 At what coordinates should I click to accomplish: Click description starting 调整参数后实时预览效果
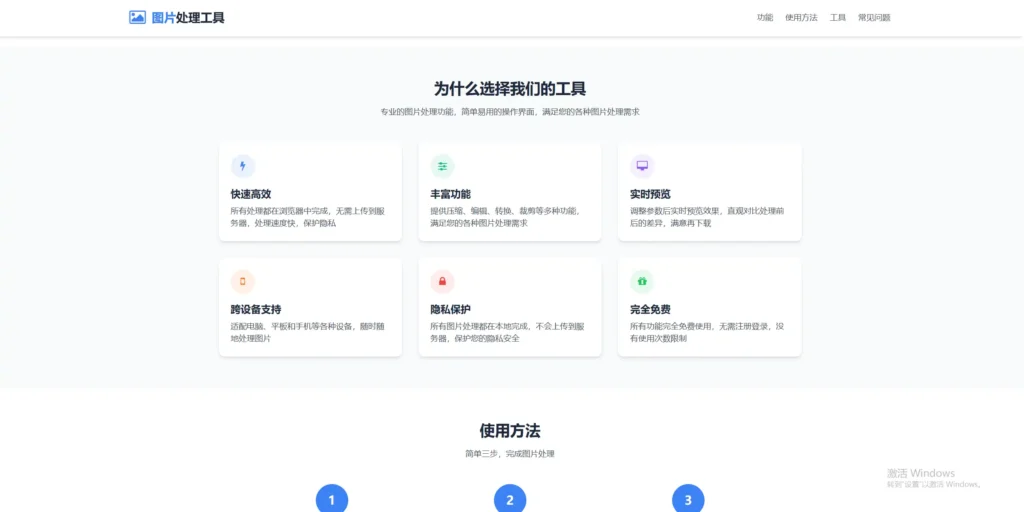click(x=707, y=217)
